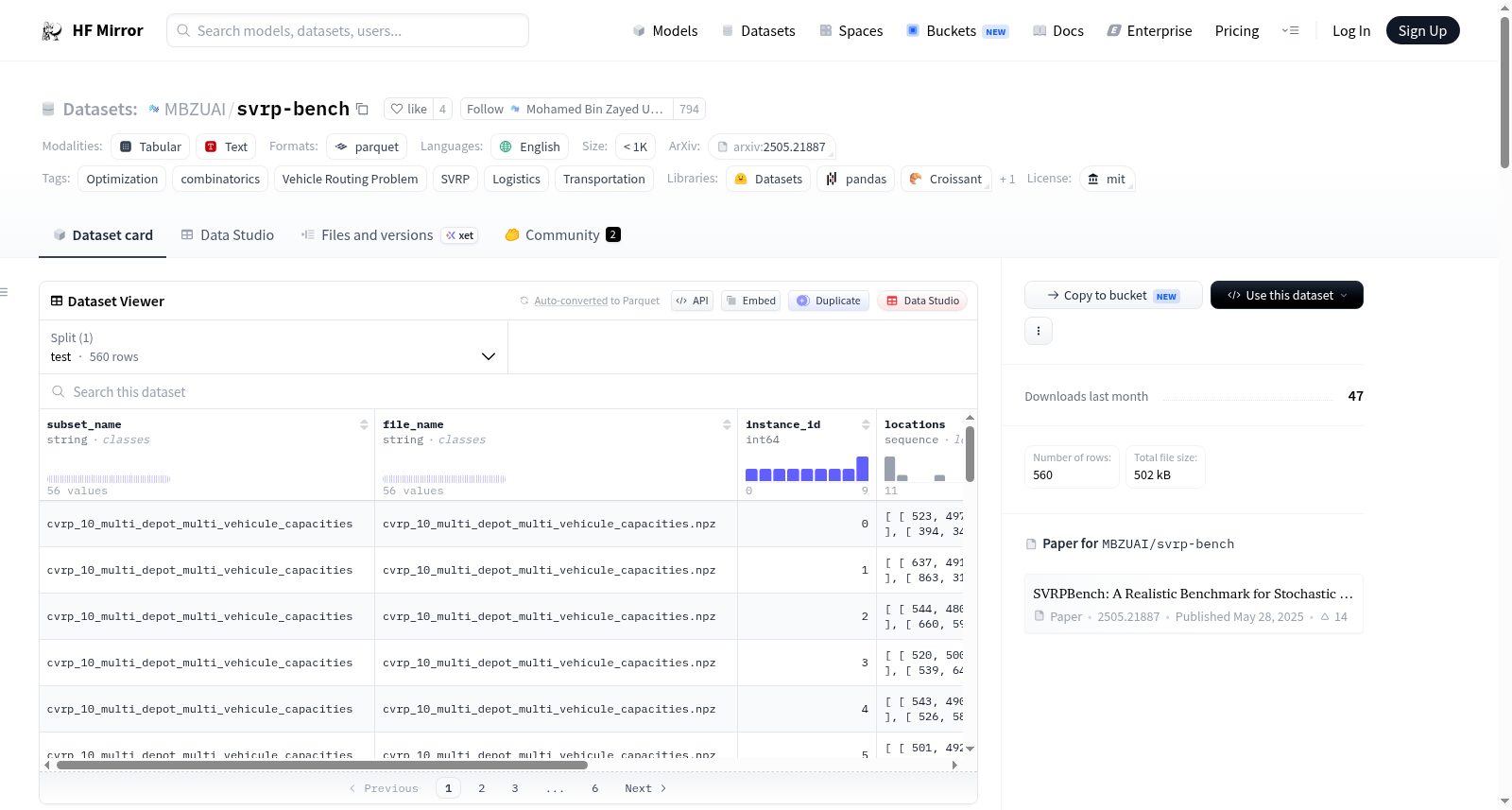Sort by the file_name column arrows
Screen dimensions: 1512x810
click(x=727, y=424)
